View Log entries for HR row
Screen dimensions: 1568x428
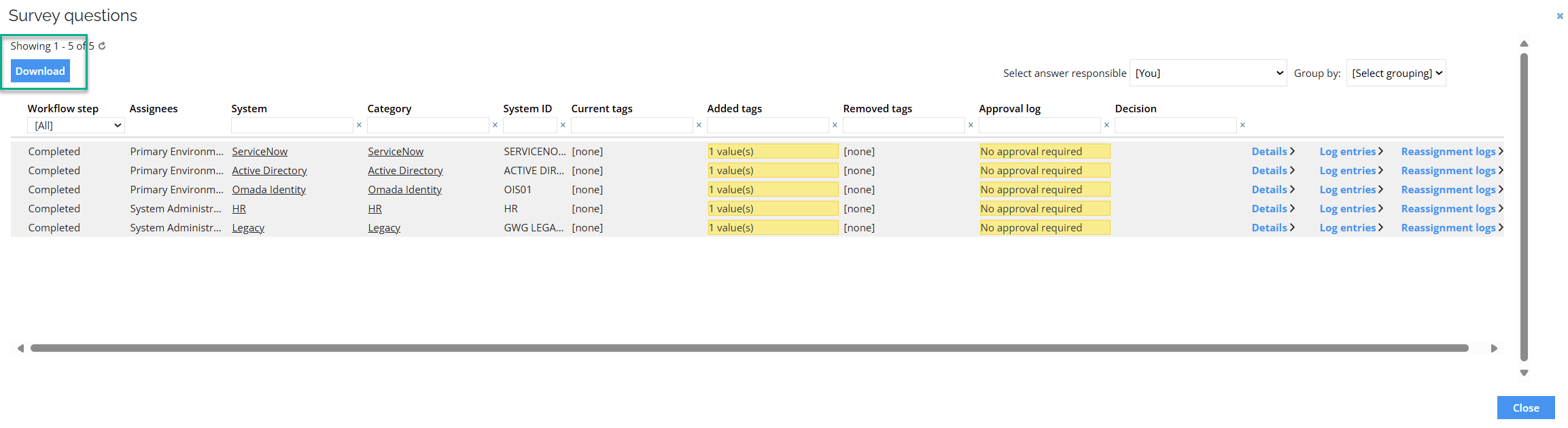1351,208
